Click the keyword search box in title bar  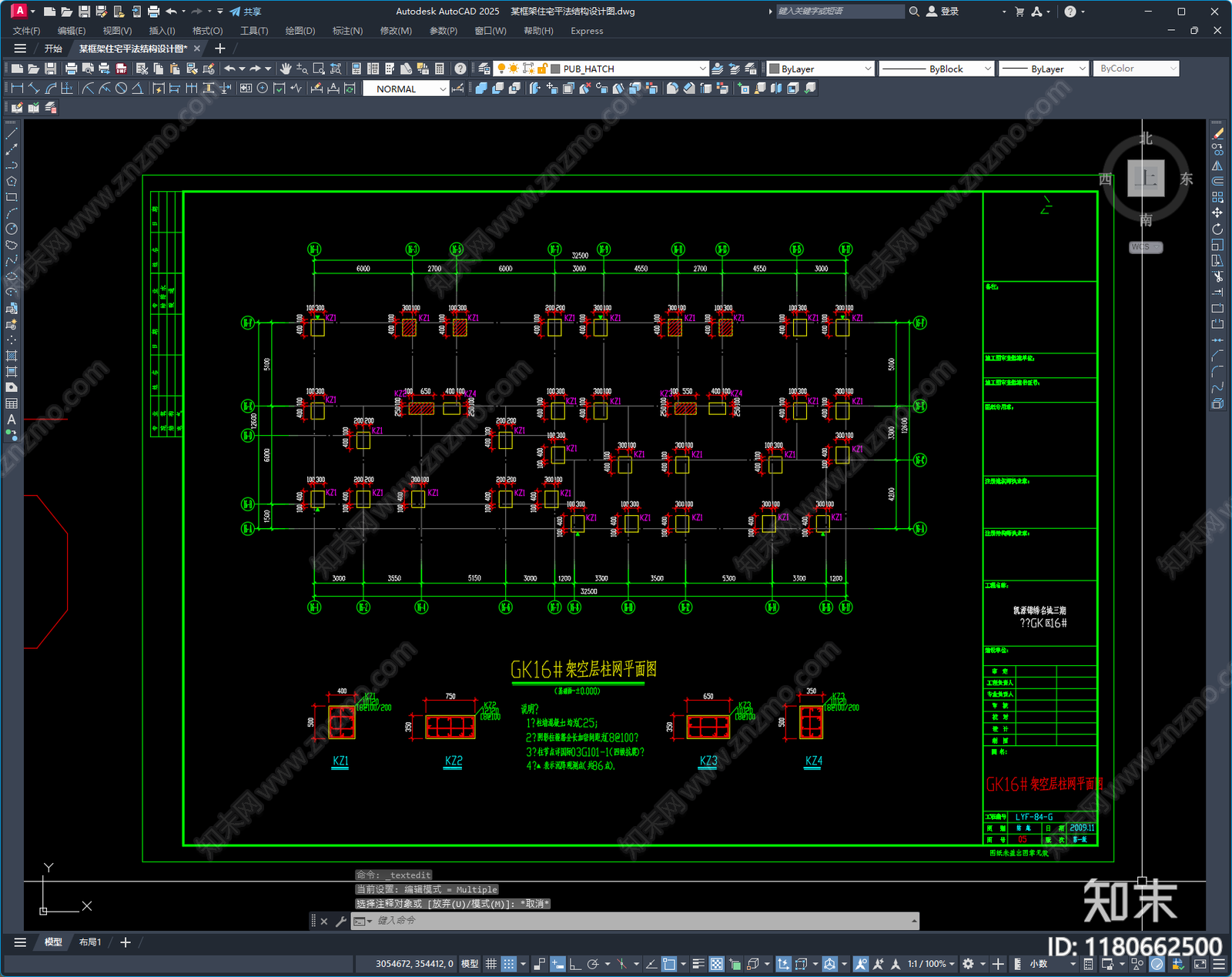pos(839,12)
